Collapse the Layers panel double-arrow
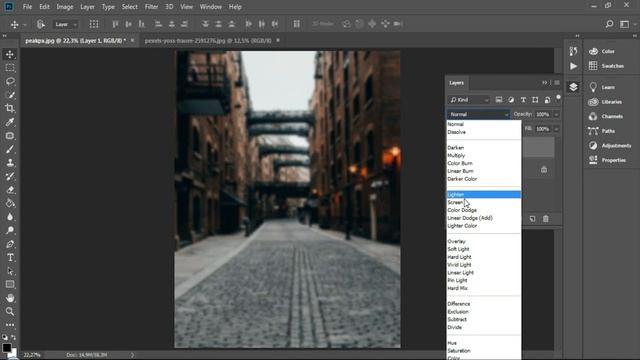The width and height of the screenshot is (640, 360). [x=544, y=83]
